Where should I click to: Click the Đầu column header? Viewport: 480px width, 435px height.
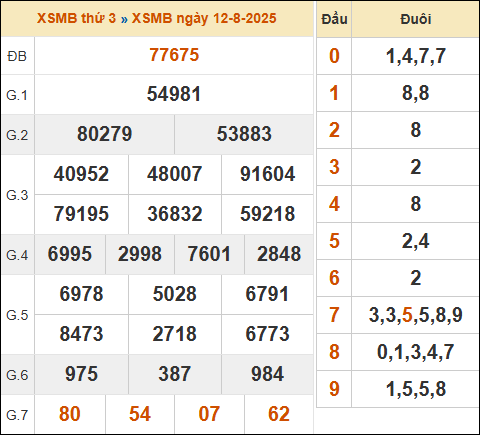coord(334,19)
